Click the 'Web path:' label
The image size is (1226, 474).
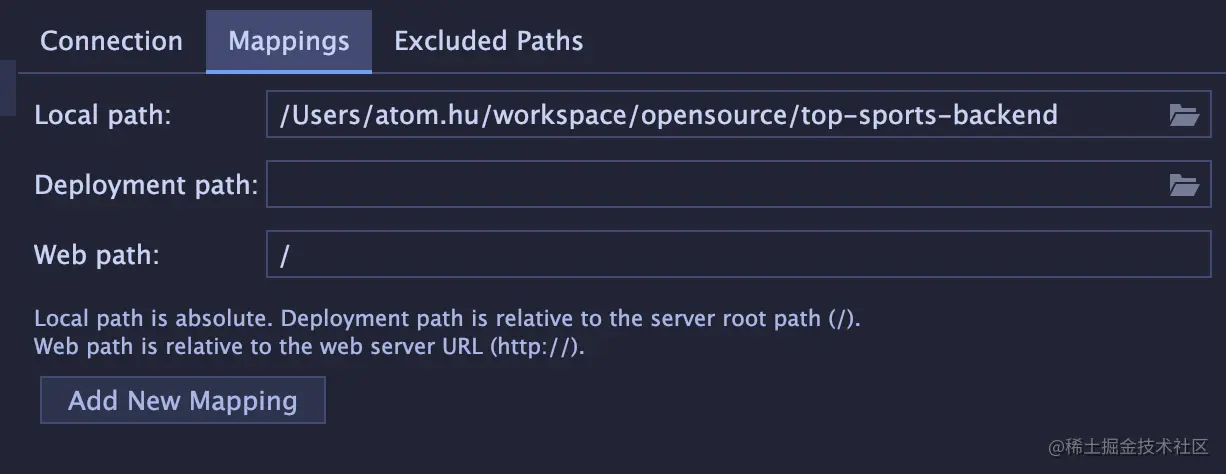[x=97, y=255]
